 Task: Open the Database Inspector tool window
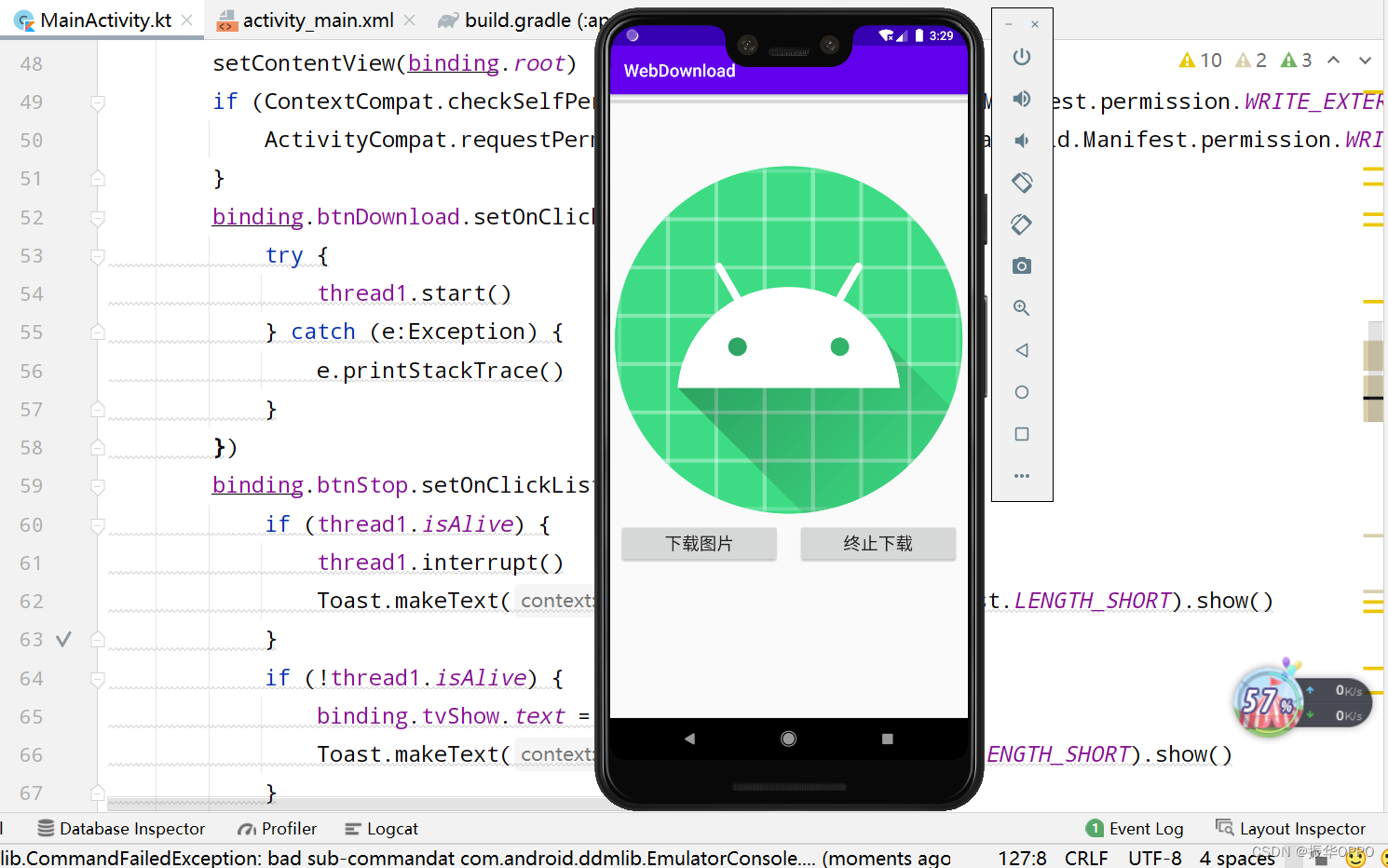(x=121, y=829)
